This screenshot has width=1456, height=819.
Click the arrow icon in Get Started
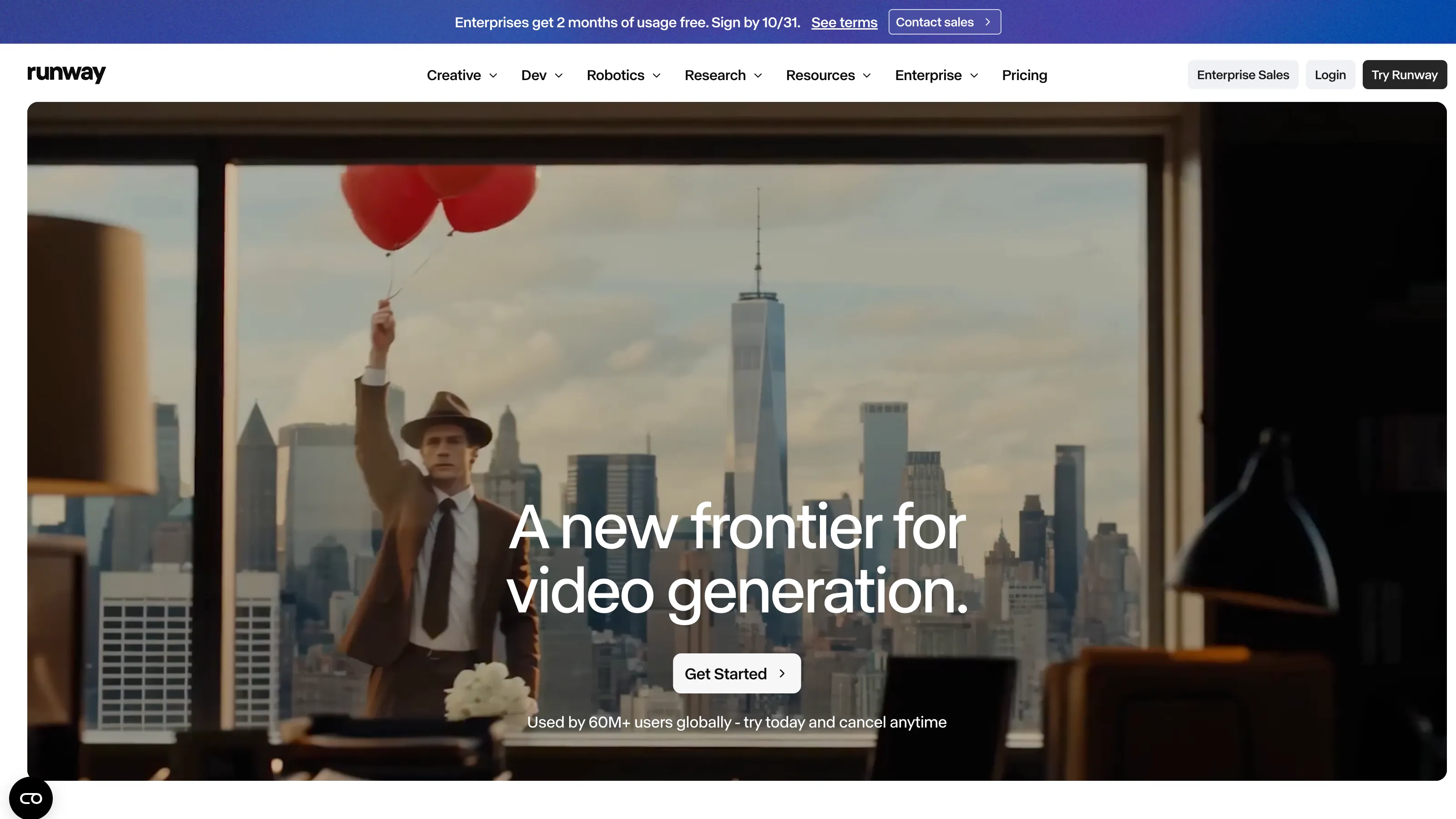pyautogui.click(x=782, y=673)
